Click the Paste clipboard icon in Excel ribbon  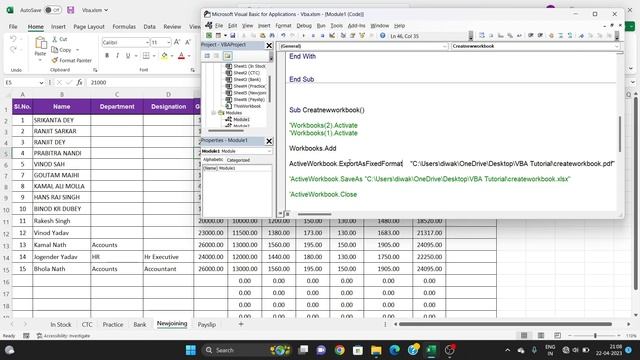[40, 42]
